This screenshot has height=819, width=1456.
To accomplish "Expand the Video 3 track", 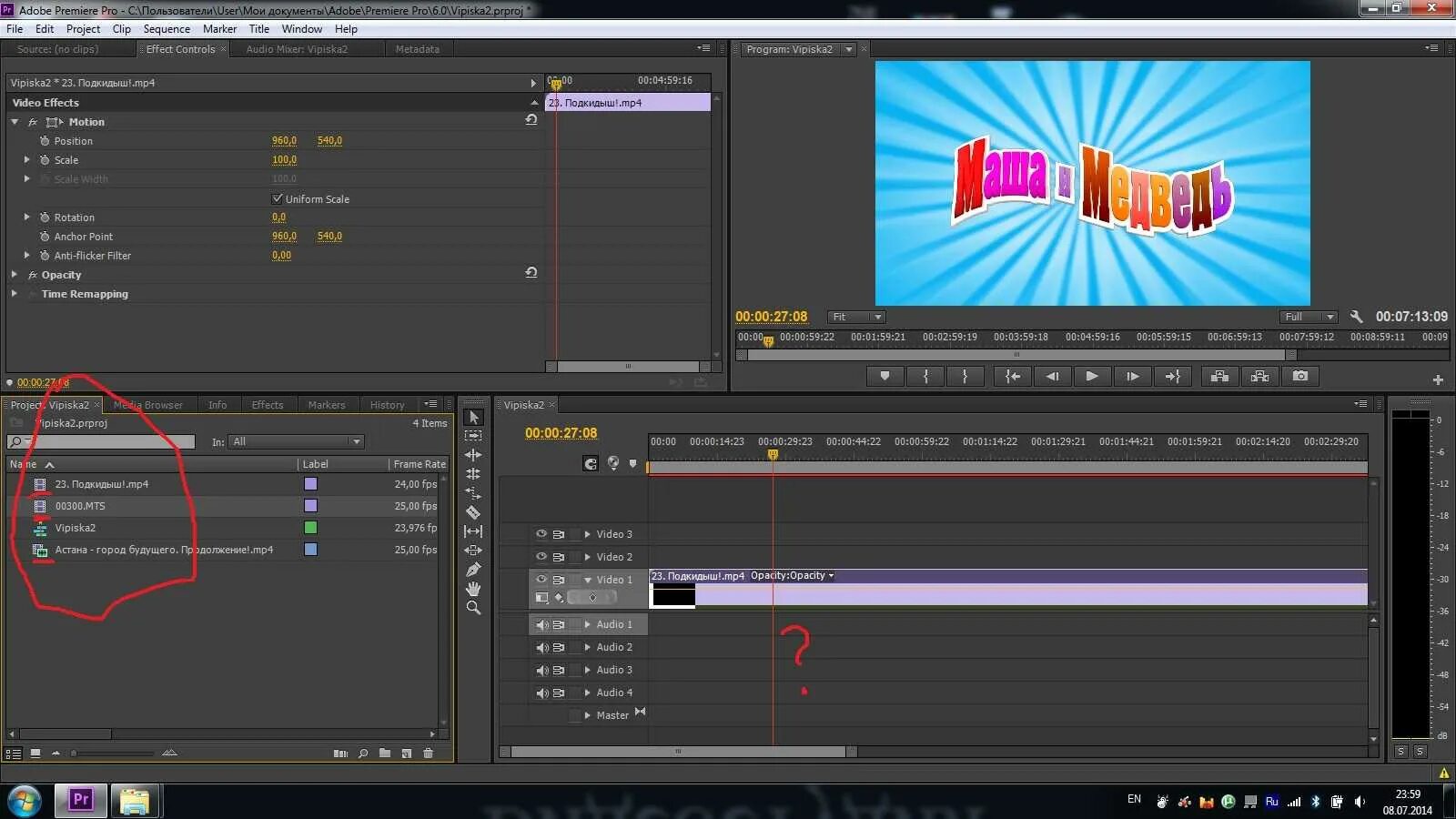I will [588, 534].
